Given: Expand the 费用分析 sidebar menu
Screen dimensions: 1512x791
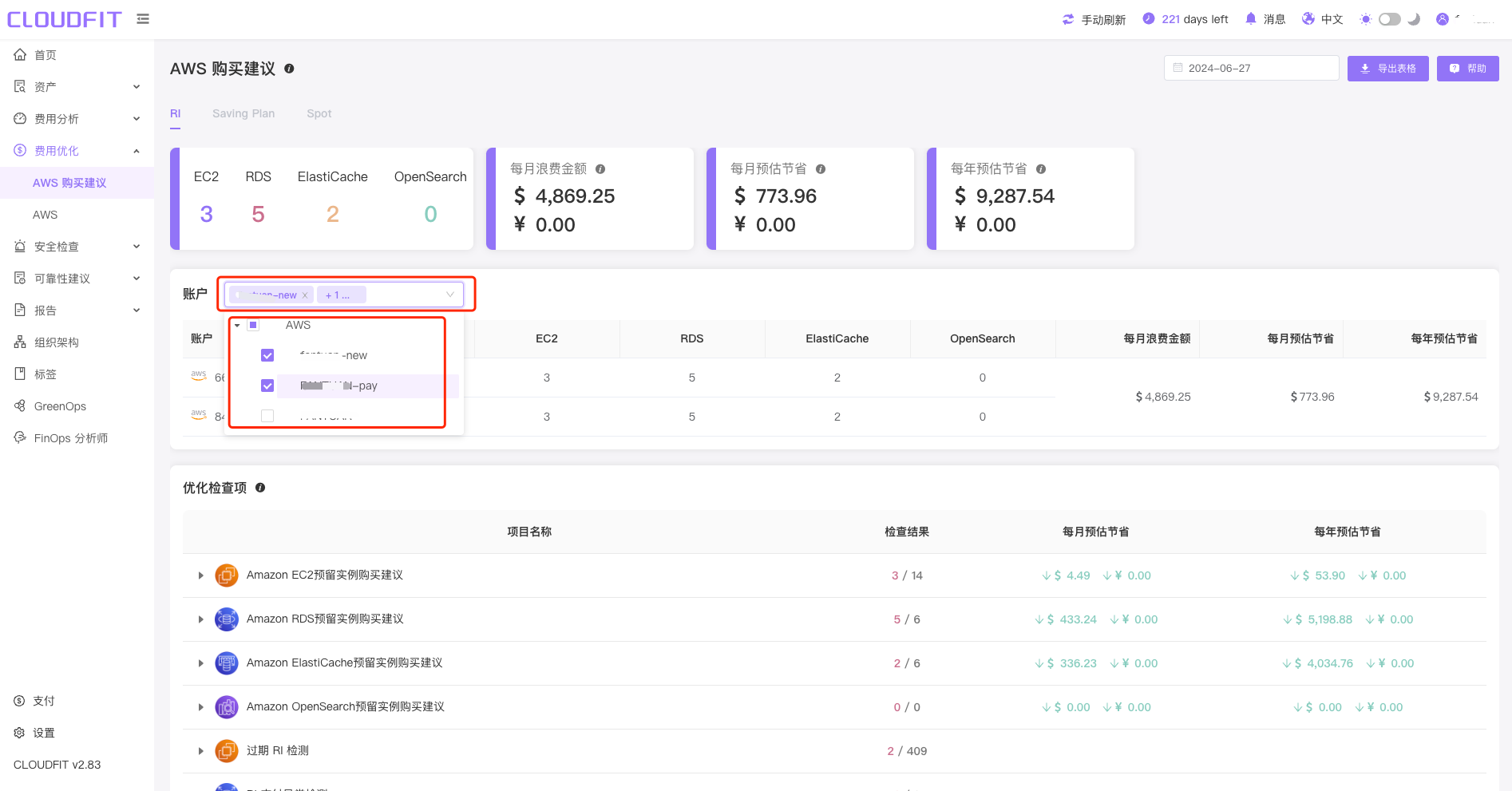Looking at the screenshot, I should 77,118.
